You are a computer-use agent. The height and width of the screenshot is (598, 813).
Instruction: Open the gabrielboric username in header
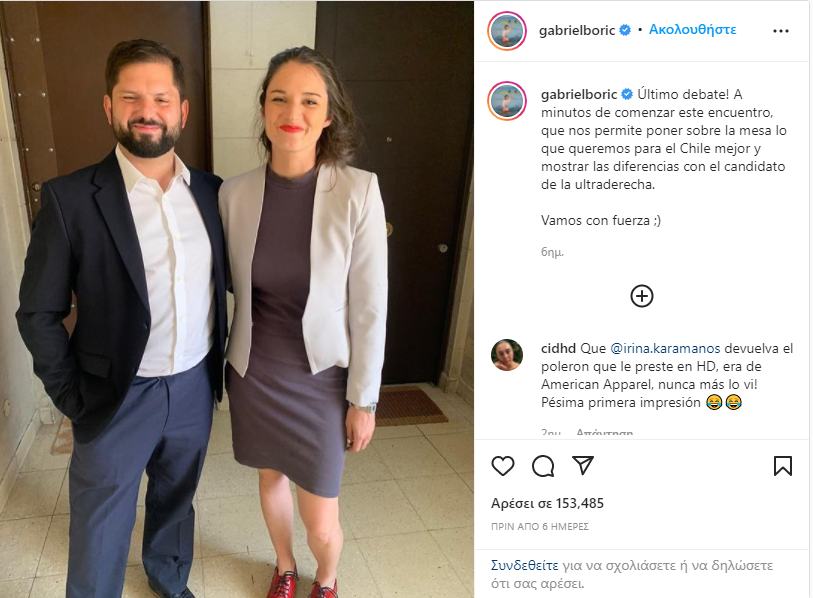(577, 31)
